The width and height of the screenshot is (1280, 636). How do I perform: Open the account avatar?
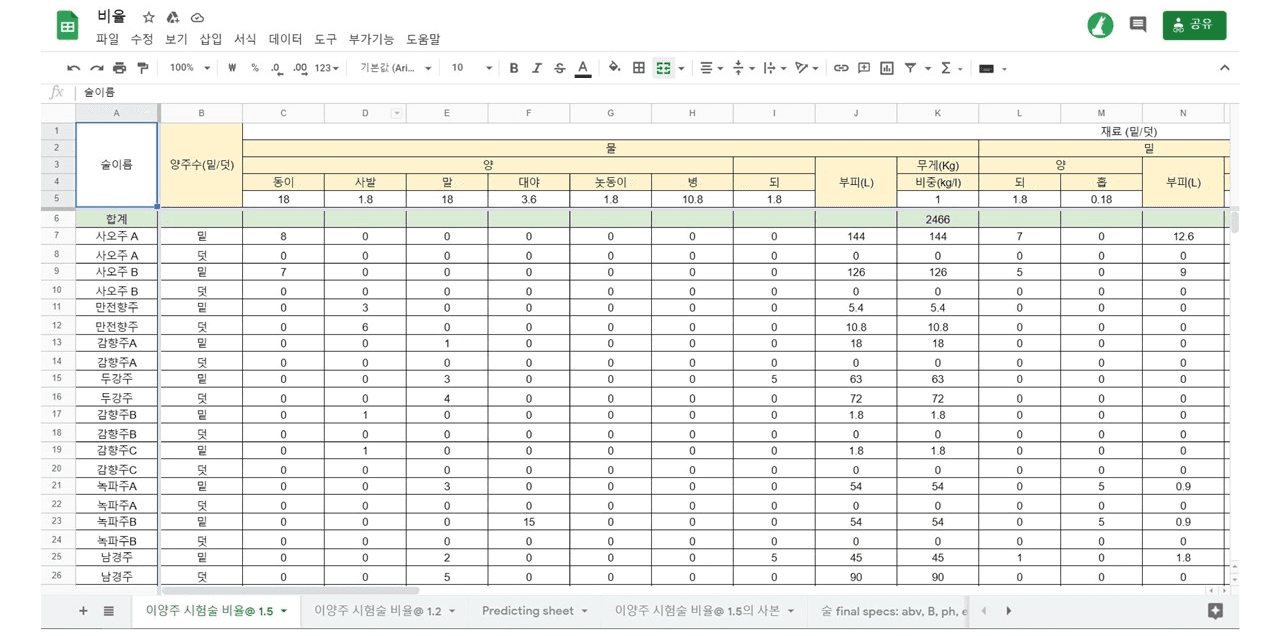coord(1101,25)
